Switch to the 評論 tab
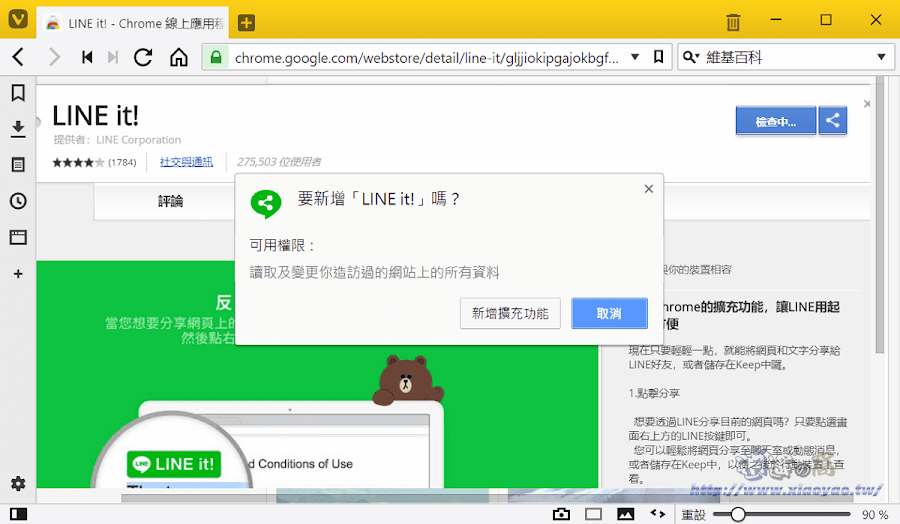Viewport: 900px width, 524px height. (170, 201)
